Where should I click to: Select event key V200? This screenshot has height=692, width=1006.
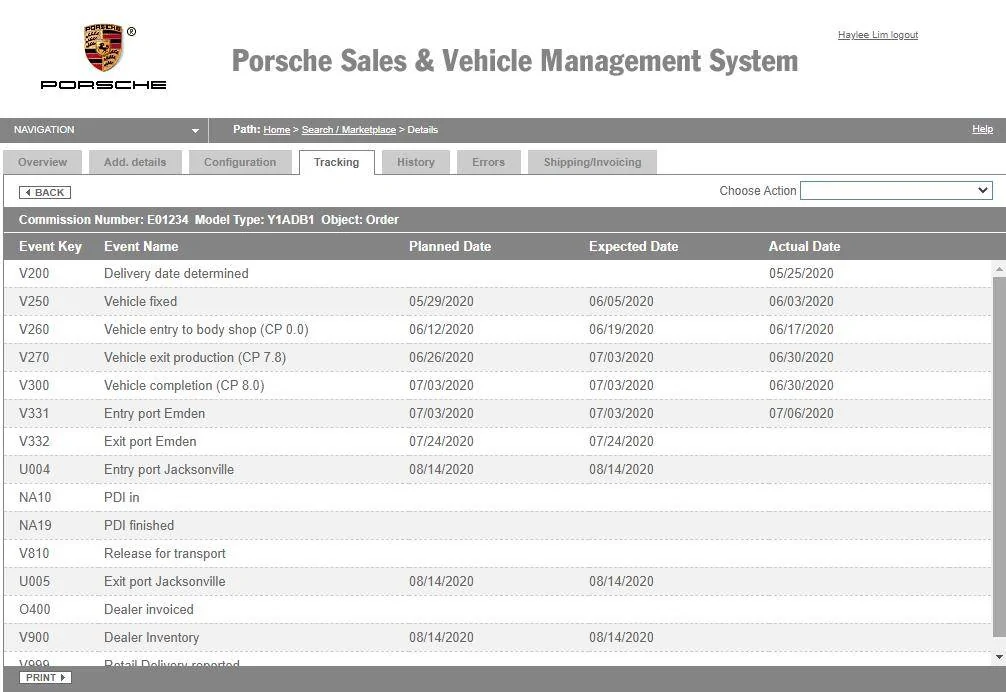click(x=34, y=273)
